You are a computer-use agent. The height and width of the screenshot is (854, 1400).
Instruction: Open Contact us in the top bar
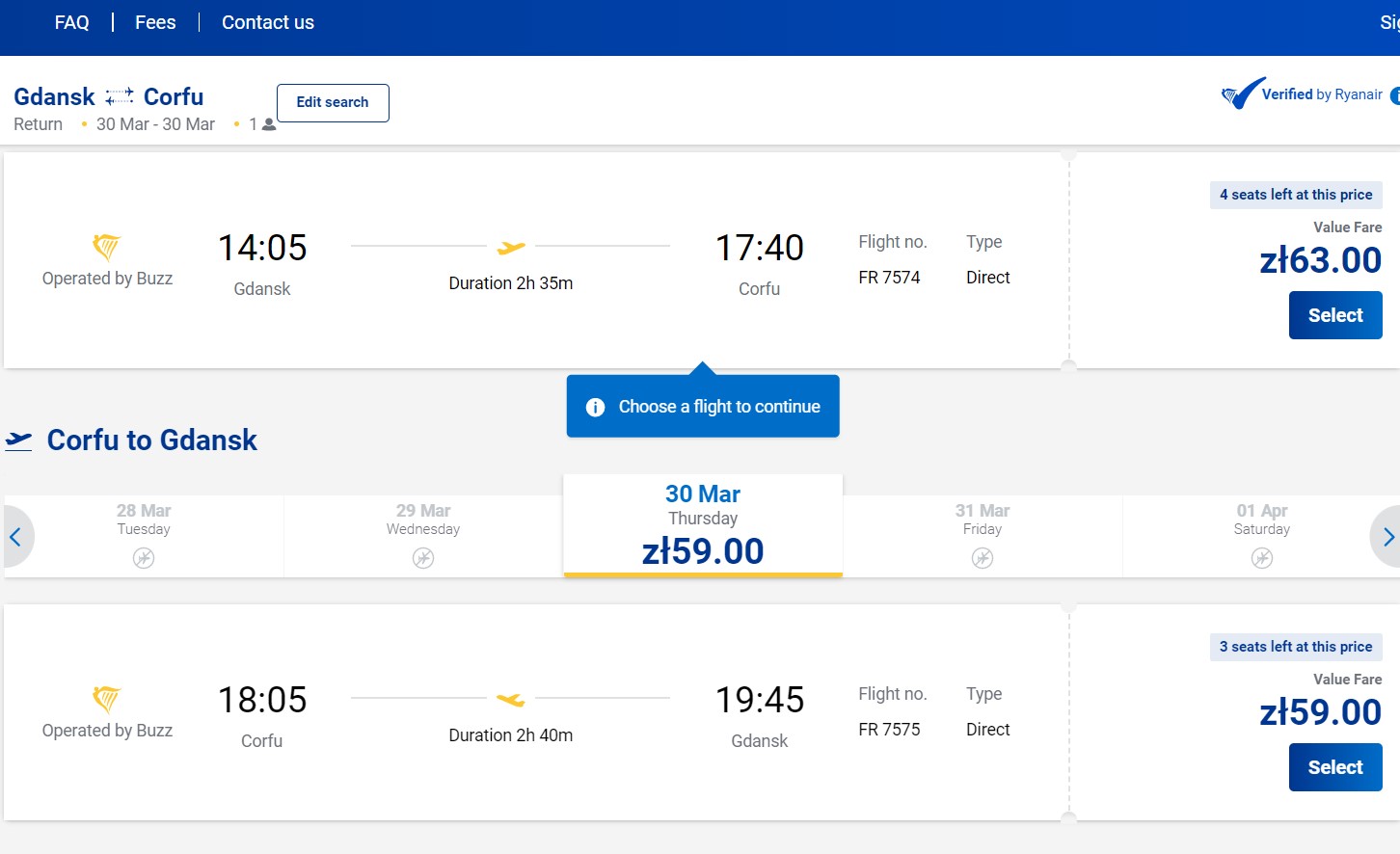click(268, 22)
